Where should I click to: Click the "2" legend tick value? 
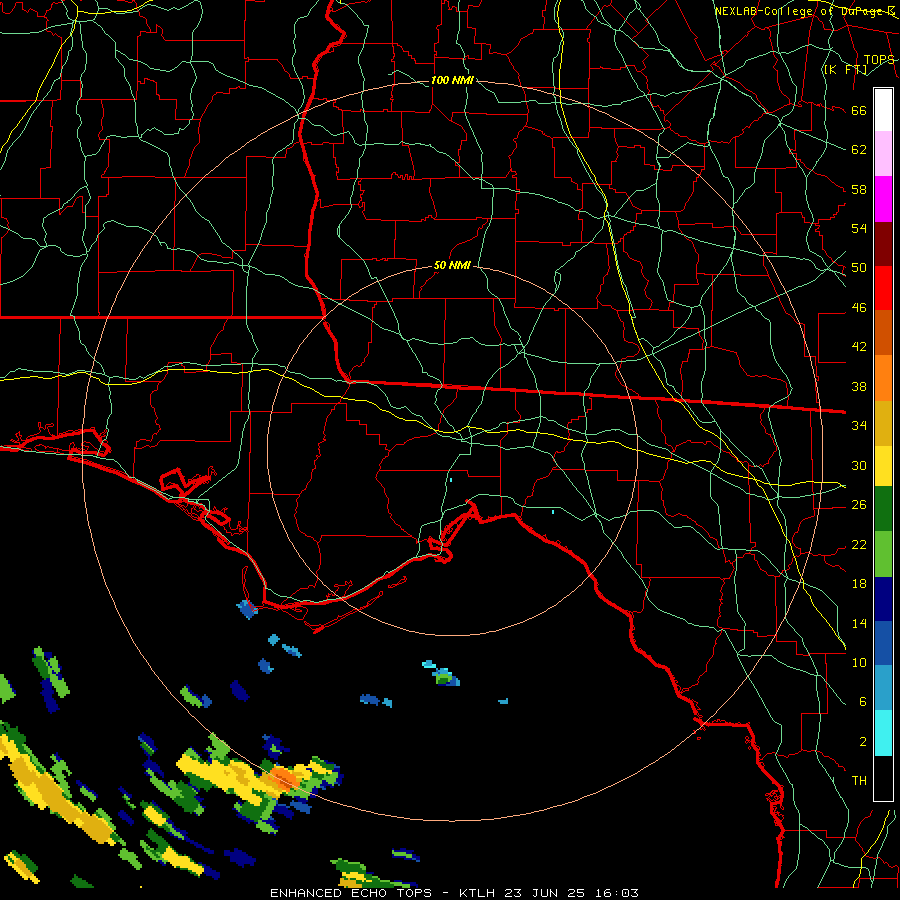(x=862, y=741)
